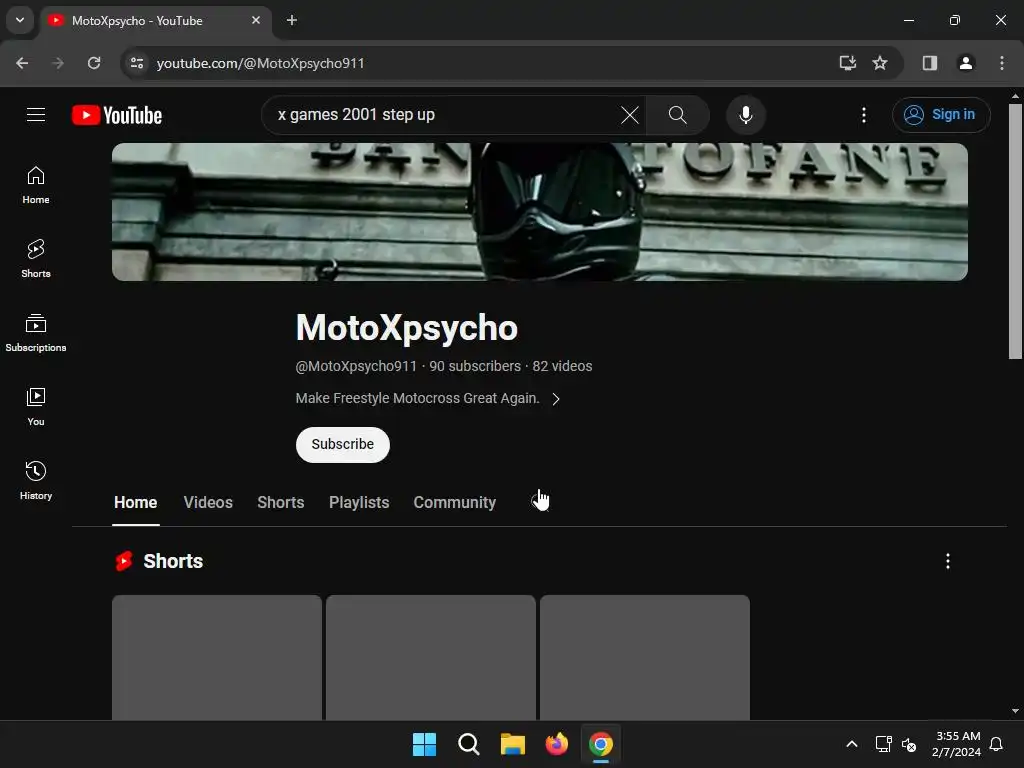The width and height of the screenshot is (1024, 768).
Task: Select the MotoXpsycho - YouTube tab
Action: coord(155,21)
